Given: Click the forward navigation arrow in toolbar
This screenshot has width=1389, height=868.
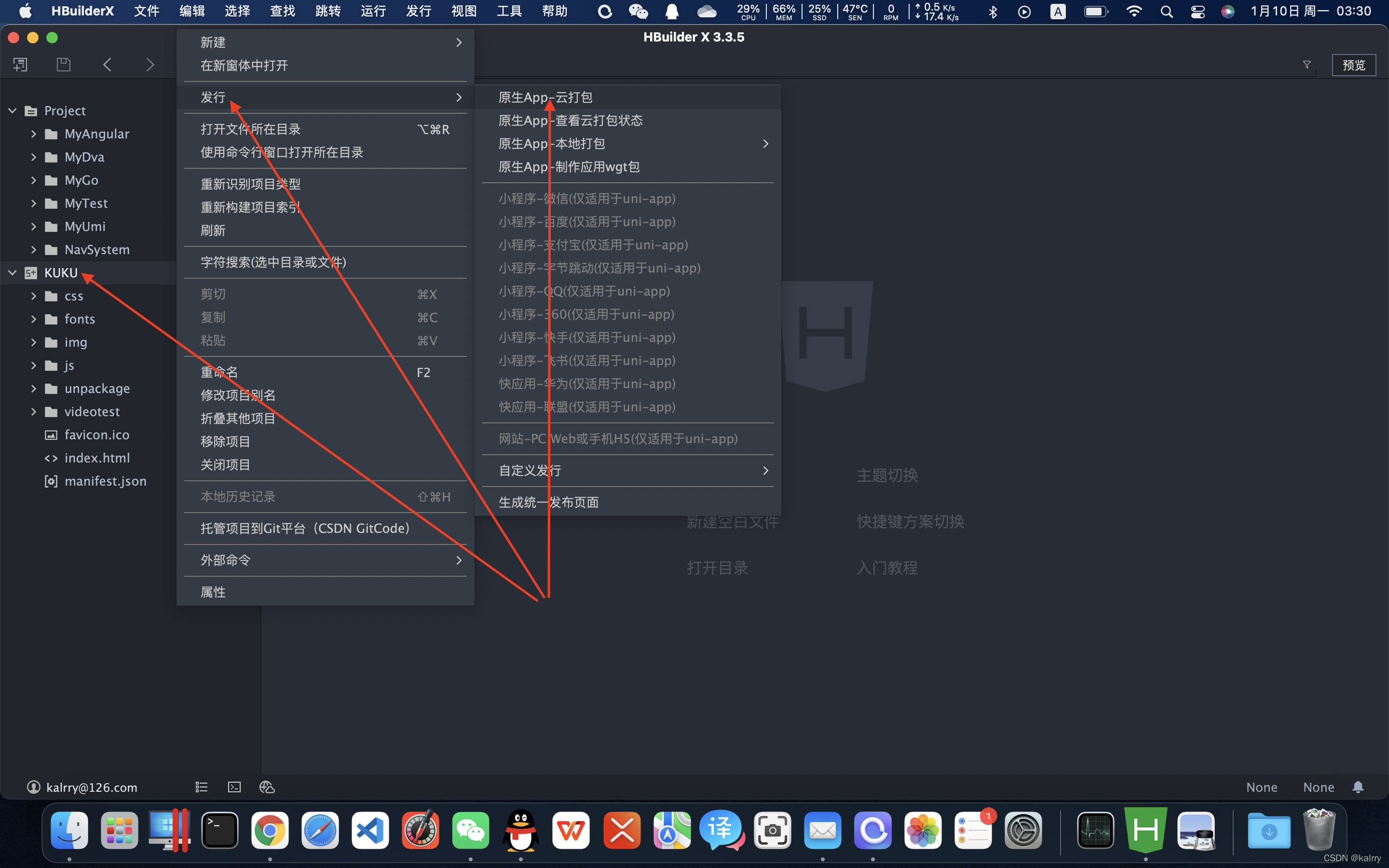Looking at the screenshot, I should pos(150,64).
